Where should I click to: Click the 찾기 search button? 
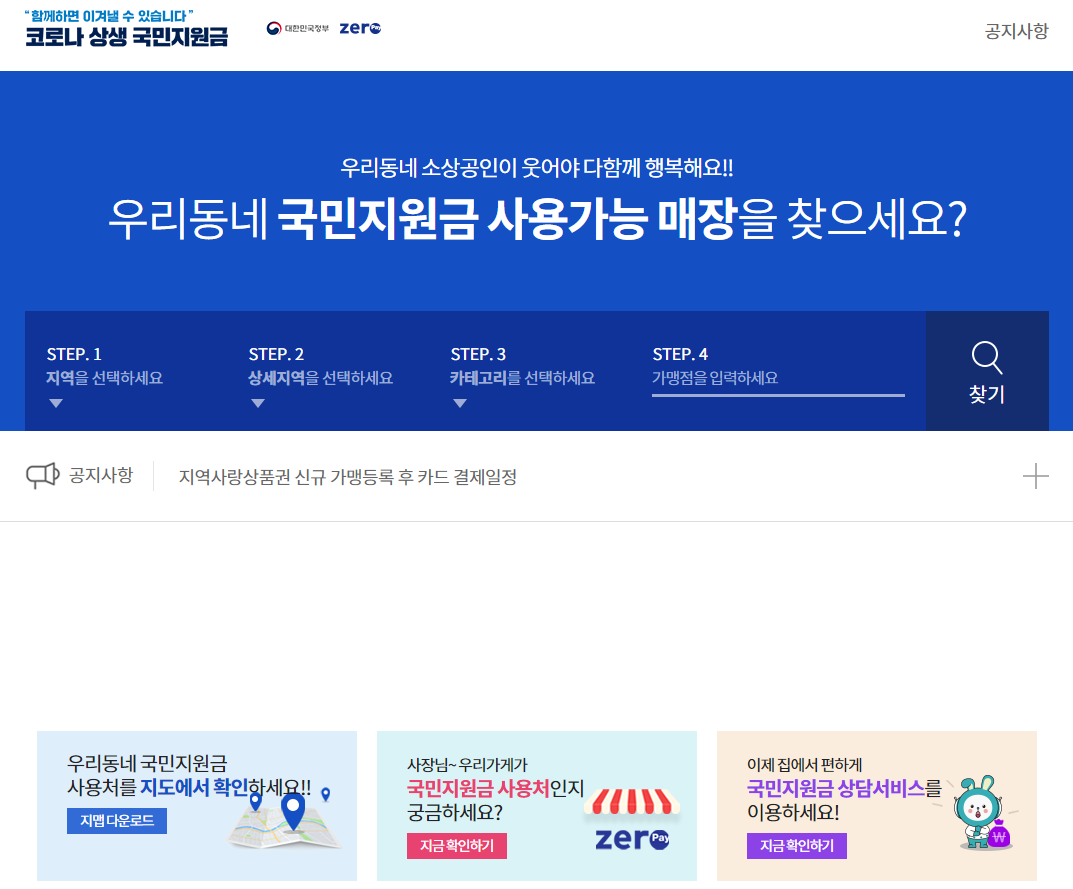tap(987, 371)
